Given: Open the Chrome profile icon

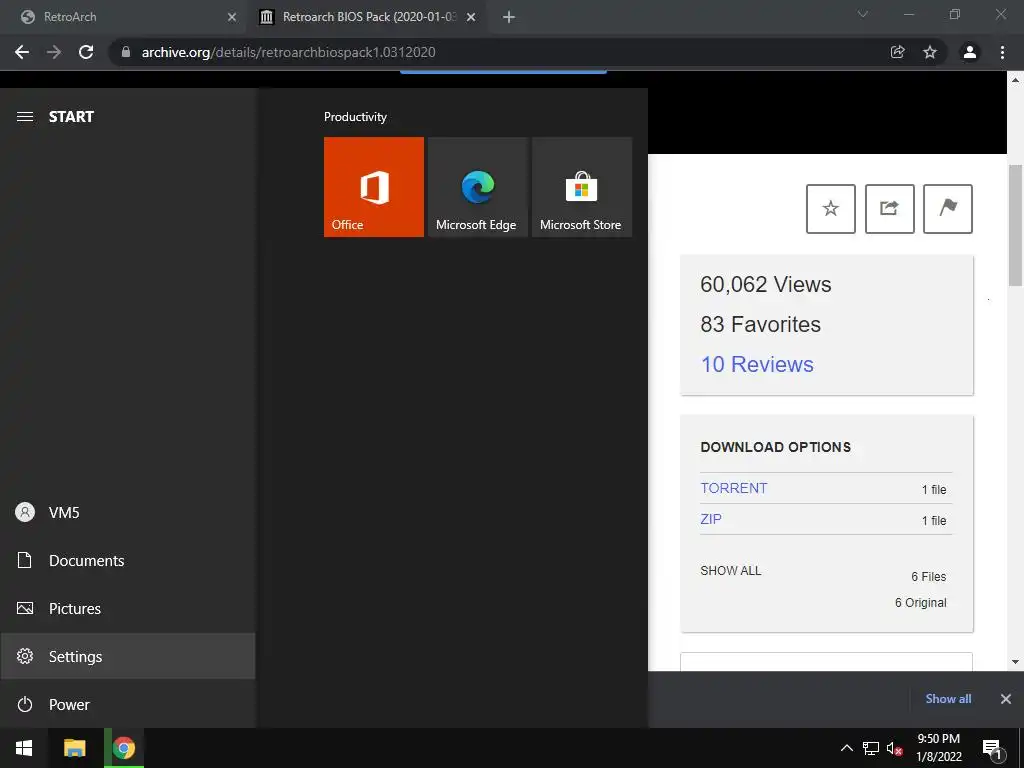Looking at the screenshot, I should click(970, 52).
